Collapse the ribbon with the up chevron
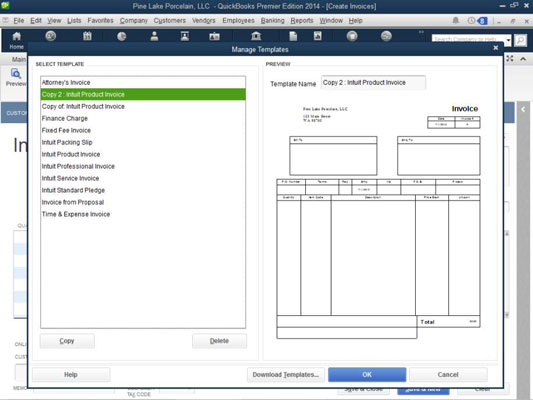Screen dimensions: 533x400 point(523,59)
